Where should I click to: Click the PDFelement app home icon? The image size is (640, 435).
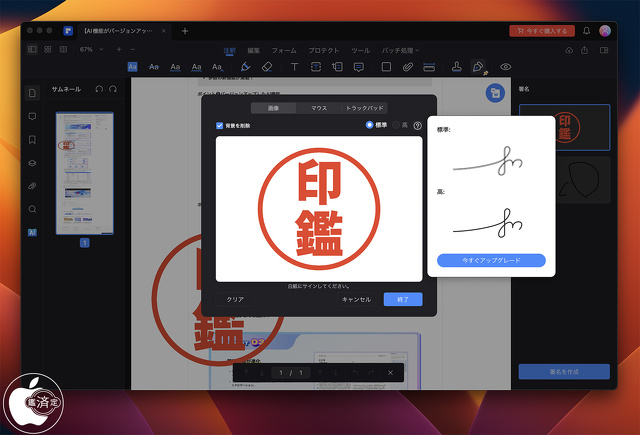coord(68,31)
